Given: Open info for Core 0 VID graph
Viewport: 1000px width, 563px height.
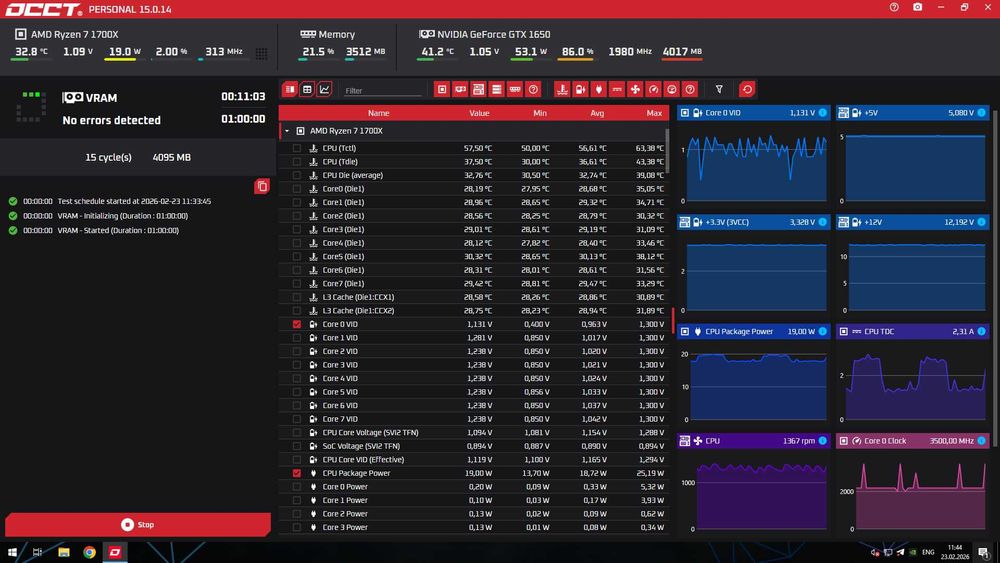Looking at the screenshot, I should coord(823,113).
